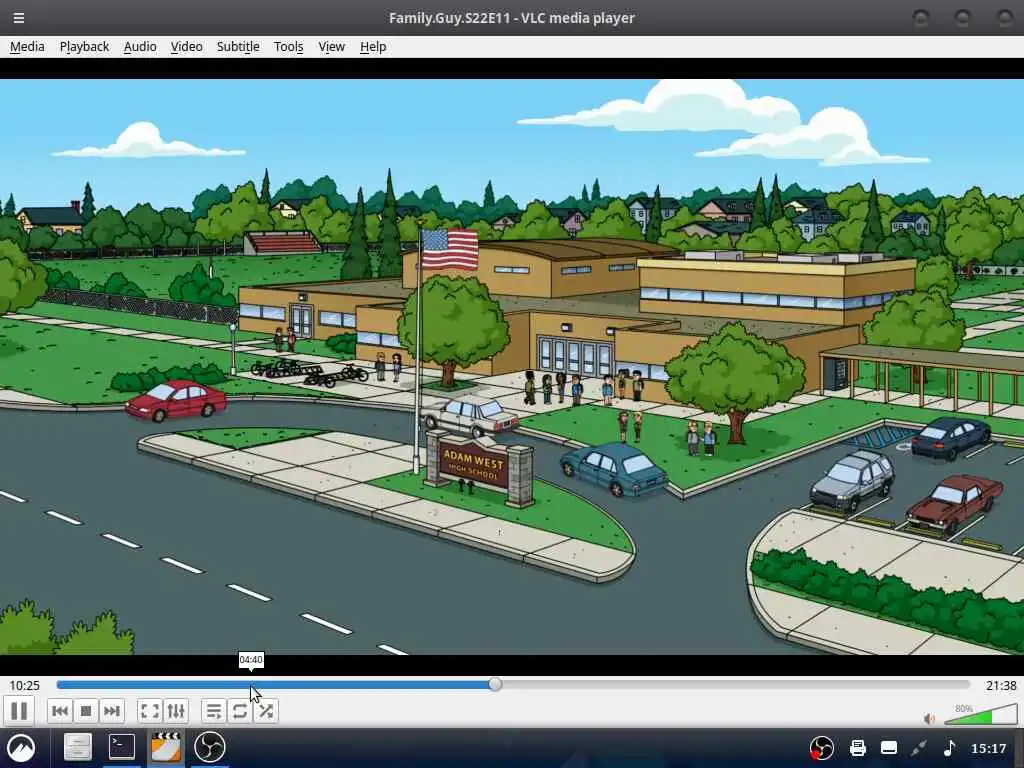Open the Tools menu
The width and height of the screenshot is (1024, 768).
pyautogui.click(x=288, y=46)
